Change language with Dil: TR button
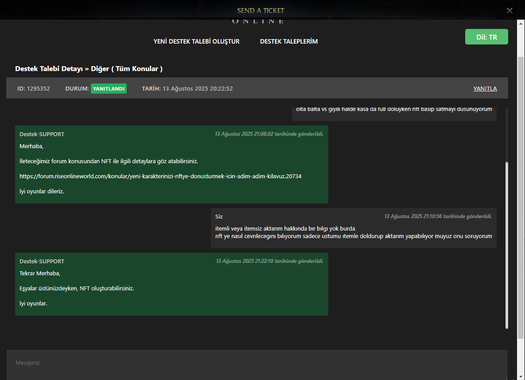 [486, 37]
